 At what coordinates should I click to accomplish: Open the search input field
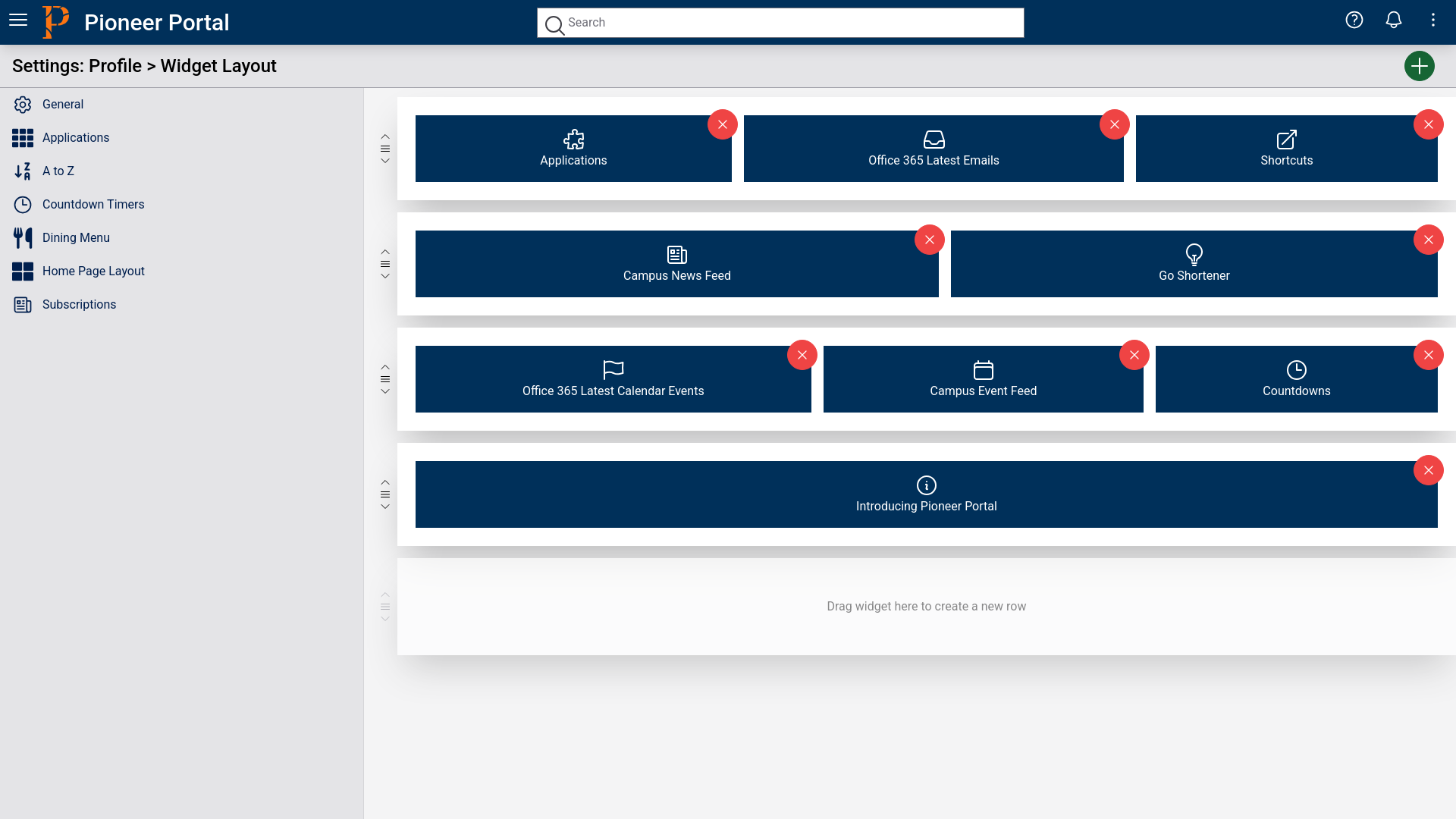pos(781,22)
